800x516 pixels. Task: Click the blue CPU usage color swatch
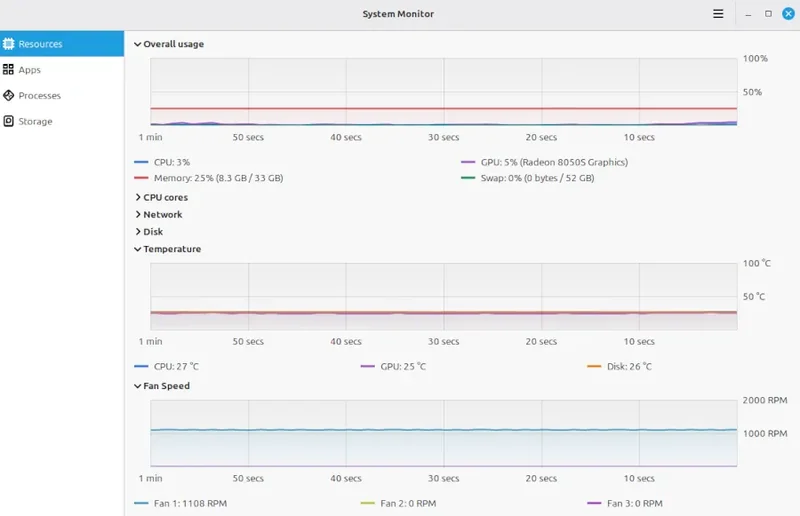click(141, 162)
